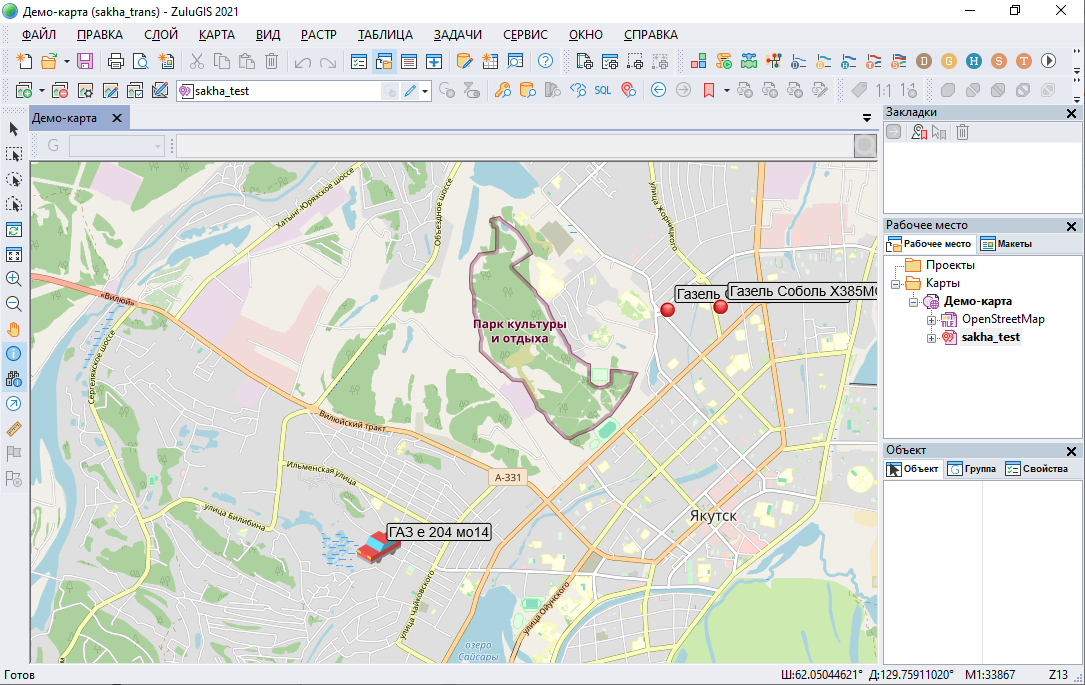Select the Проекты folder in the tree

click(949, 266)
